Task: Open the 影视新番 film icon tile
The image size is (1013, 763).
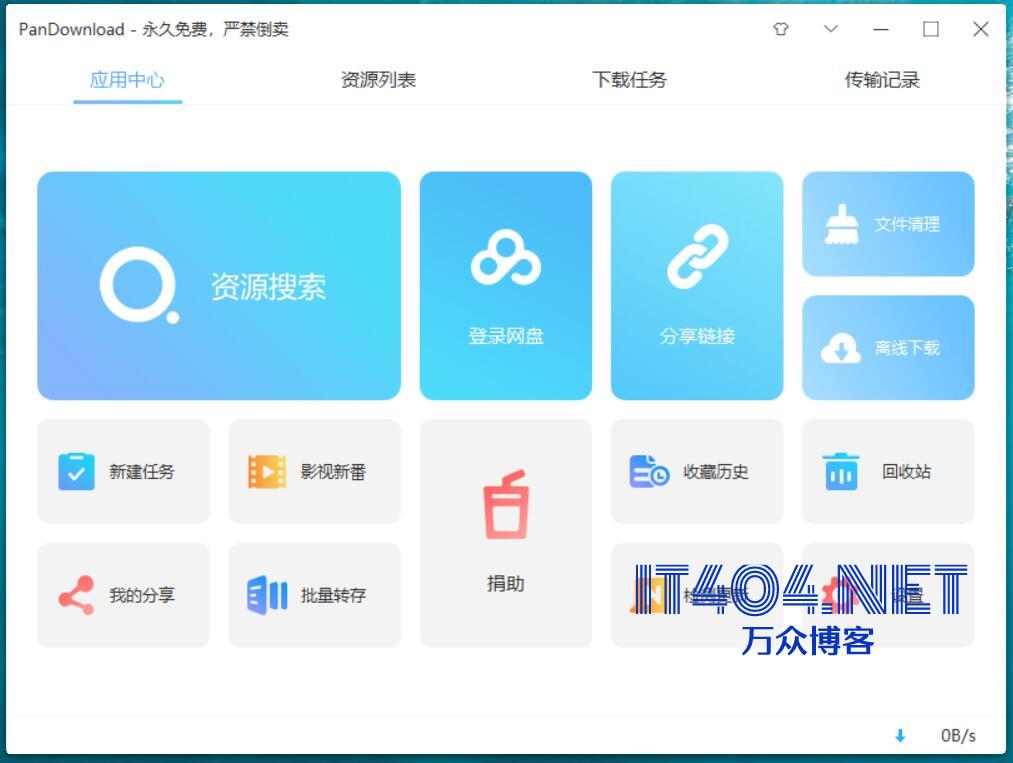Action: click(315, 471)
